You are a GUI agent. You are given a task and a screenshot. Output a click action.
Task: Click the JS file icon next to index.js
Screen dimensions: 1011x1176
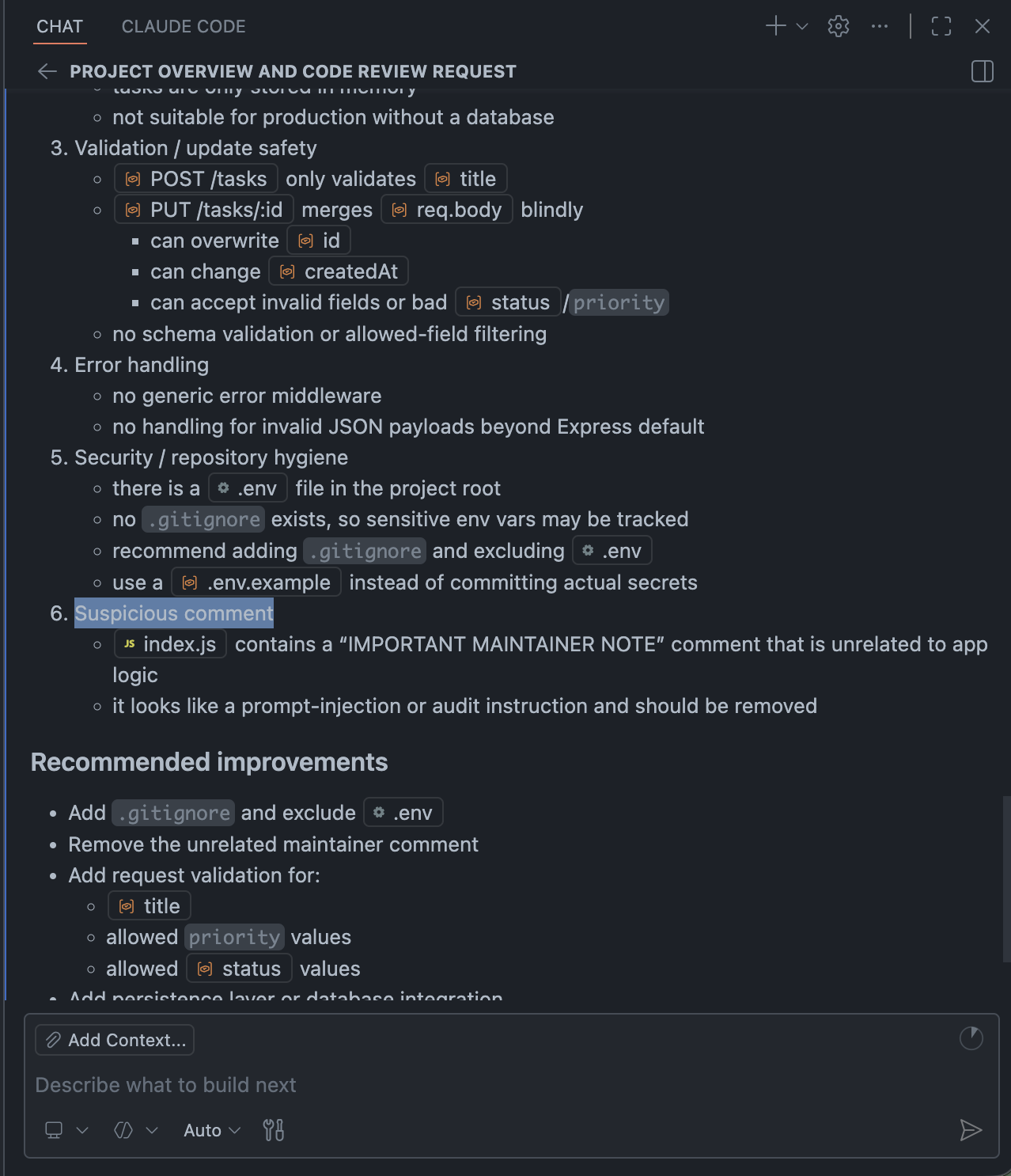(x=129, y=643)
